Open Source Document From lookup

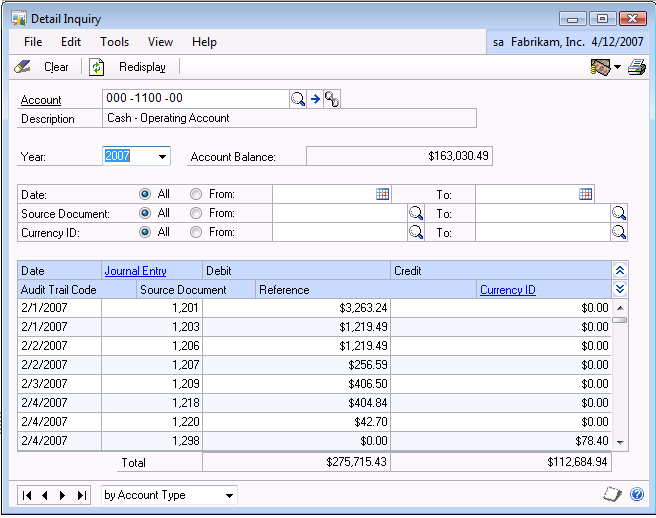coord(416,213)
